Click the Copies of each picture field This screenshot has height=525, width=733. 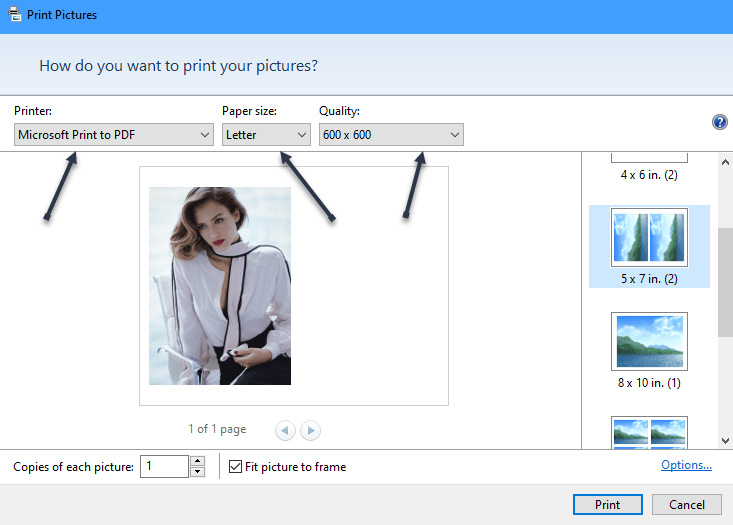coord(164,466)
